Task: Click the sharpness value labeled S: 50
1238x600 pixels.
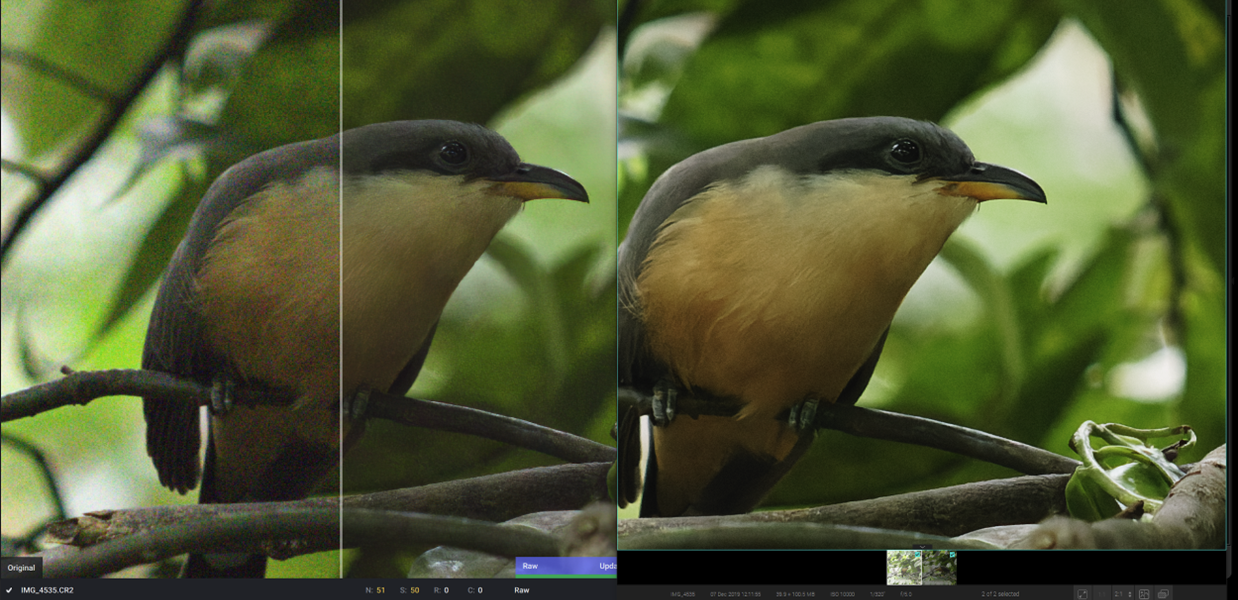Action: coord(409,590)
